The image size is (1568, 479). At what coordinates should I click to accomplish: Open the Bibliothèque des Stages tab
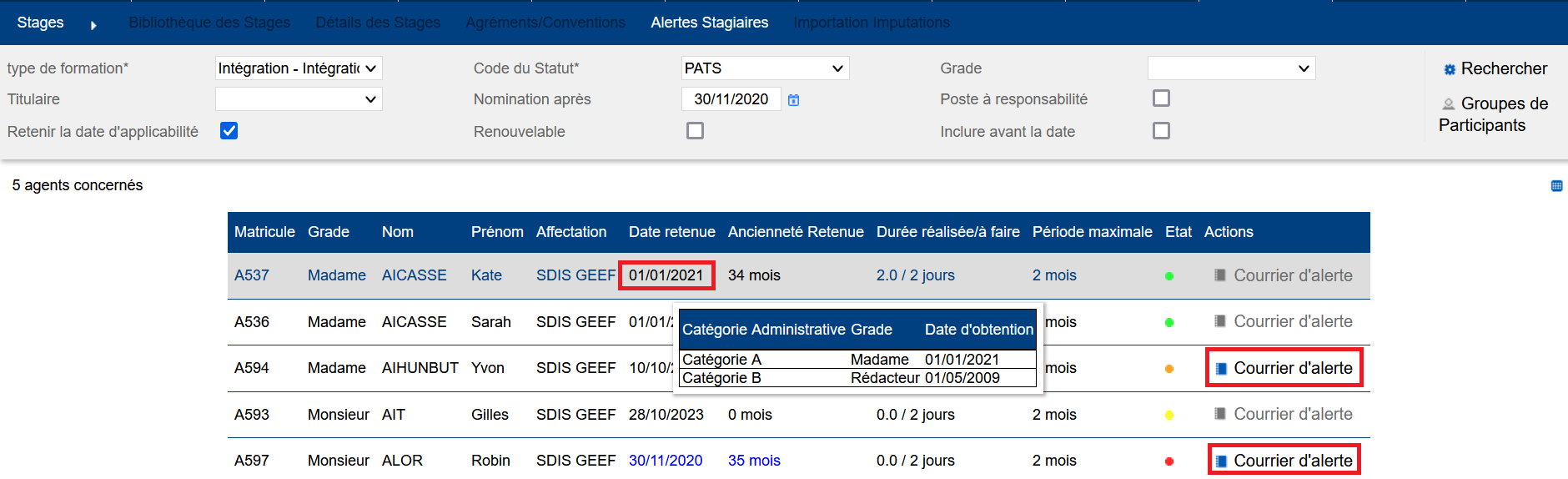(x=209, y=23)
